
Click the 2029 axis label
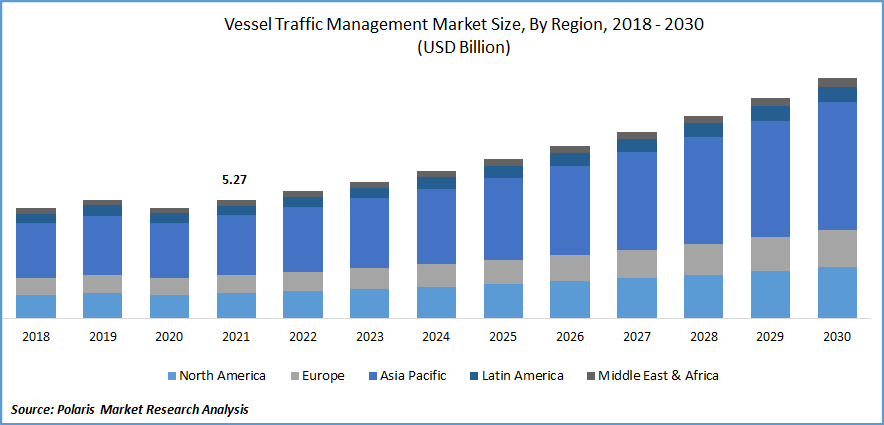tap(771, 337)
